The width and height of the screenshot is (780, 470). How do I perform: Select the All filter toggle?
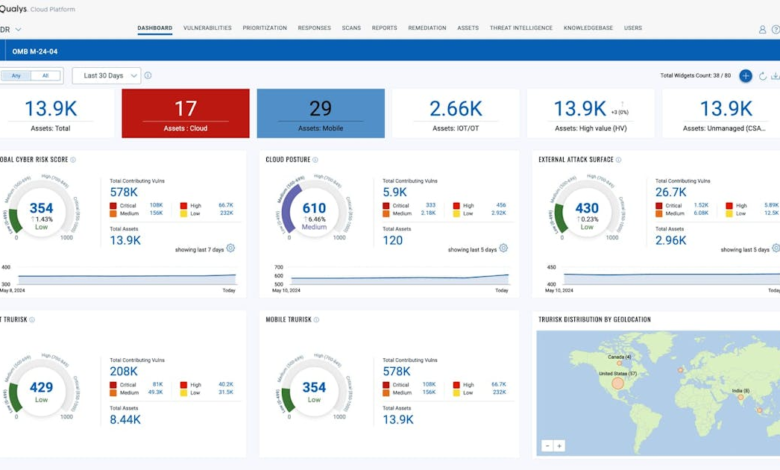[45, 76]
